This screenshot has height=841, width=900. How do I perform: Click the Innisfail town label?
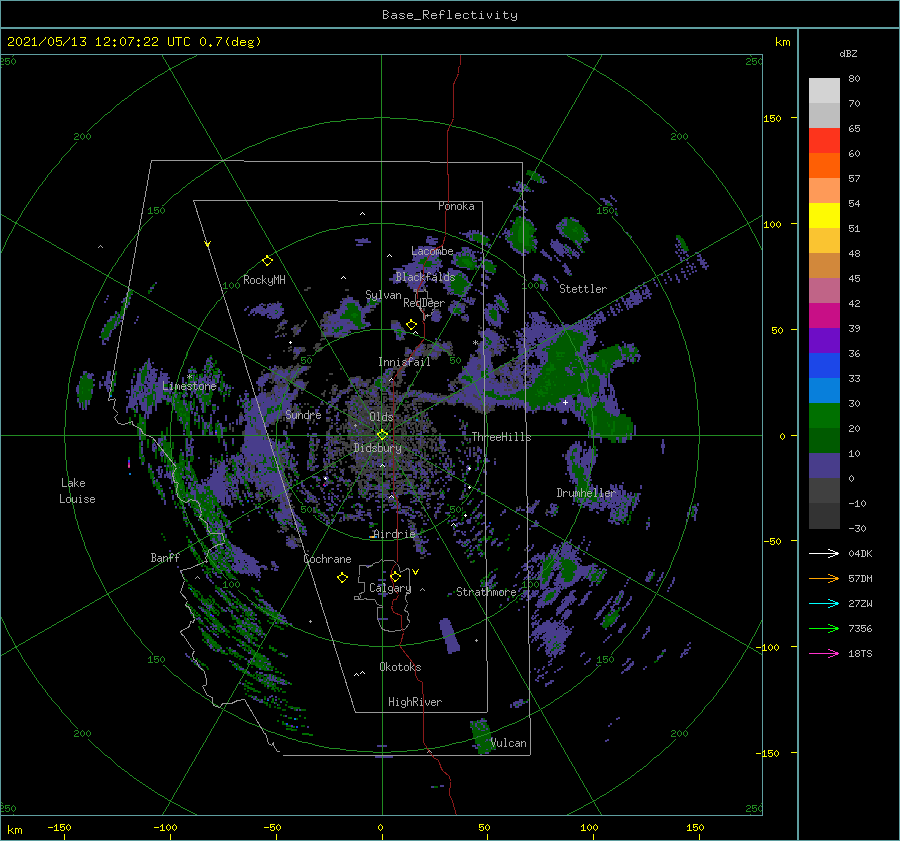pos(405,362)
